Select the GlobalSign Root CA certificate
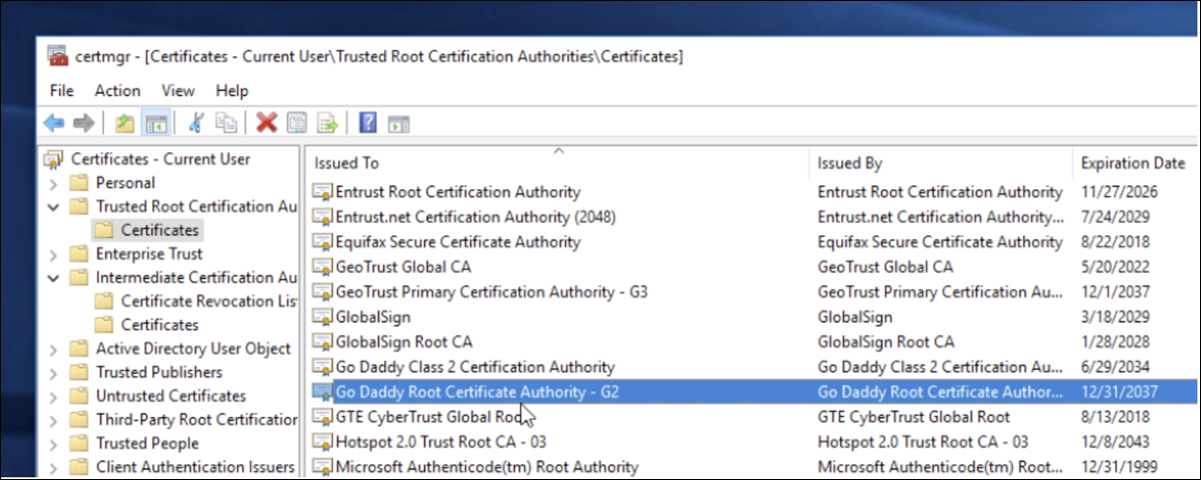This screenshot has height=480, width=1201. coord(403,342)
